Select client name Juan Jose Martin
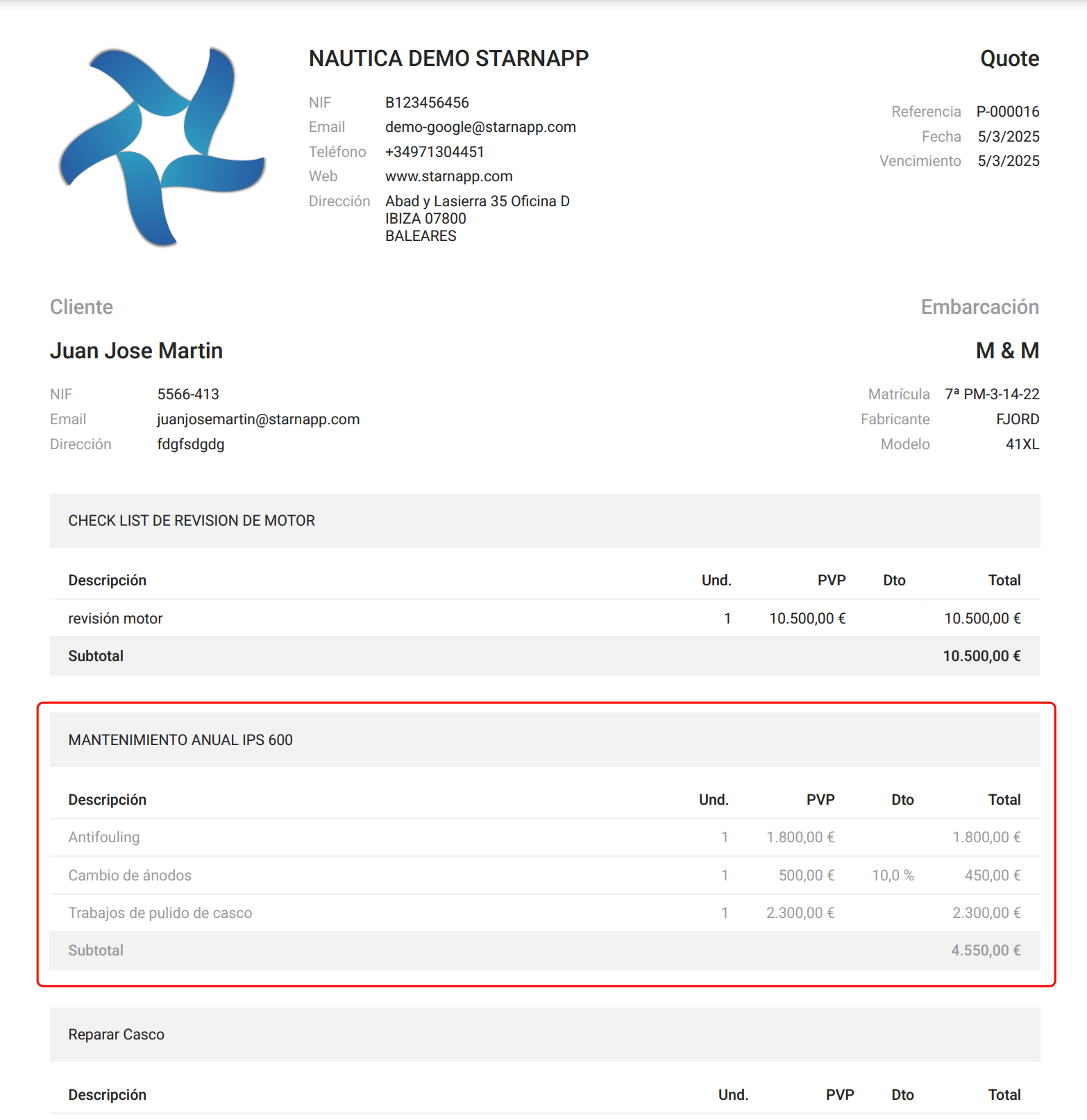Viewport: 1087px width, 1120px height. click(x=136, y=351)
